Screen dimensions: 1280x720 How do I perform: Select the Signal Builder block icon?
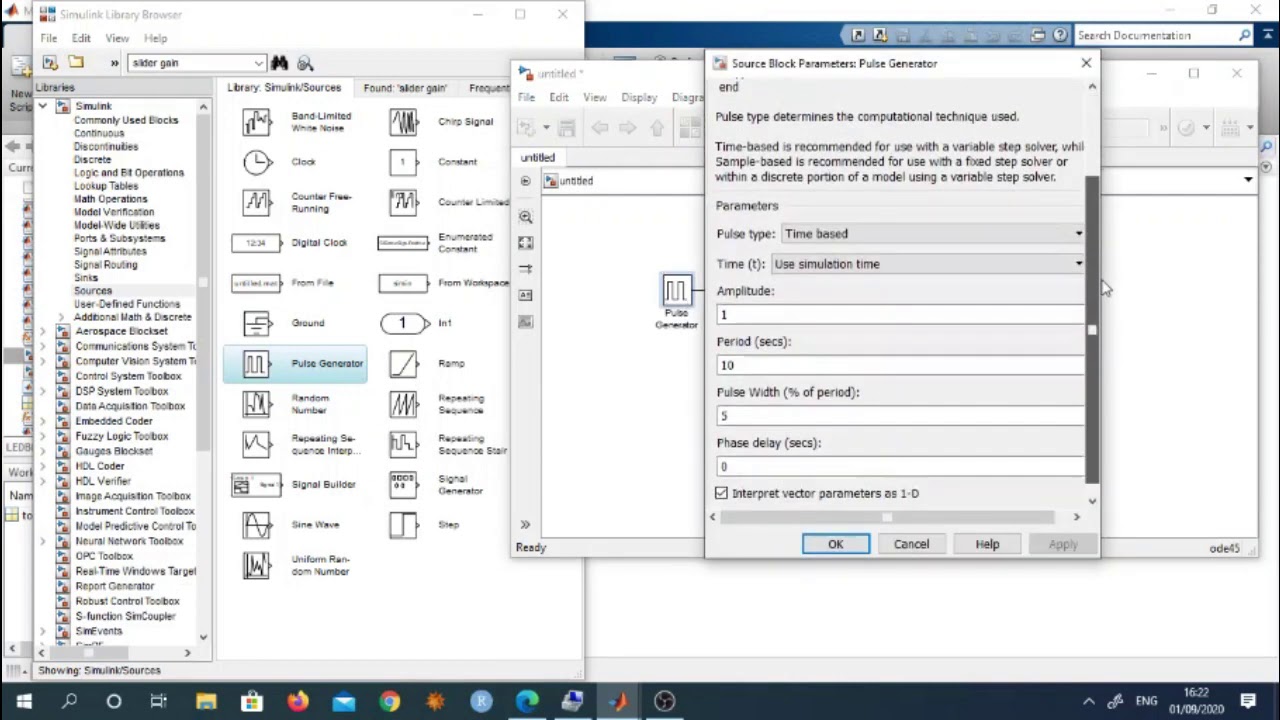256,485
